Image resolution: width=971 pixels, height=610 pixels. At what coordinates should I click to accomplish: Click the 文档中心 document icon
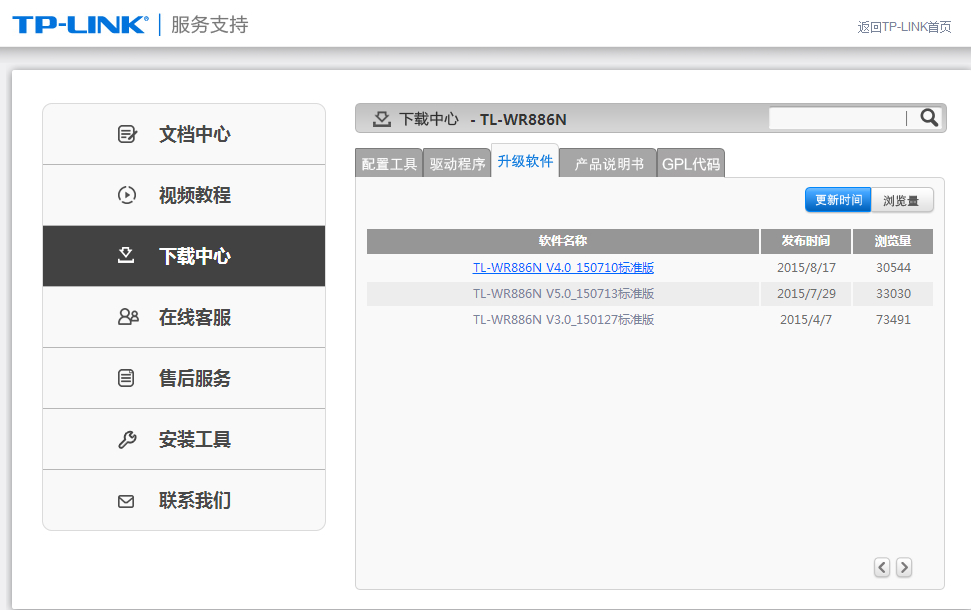(127, 134)
